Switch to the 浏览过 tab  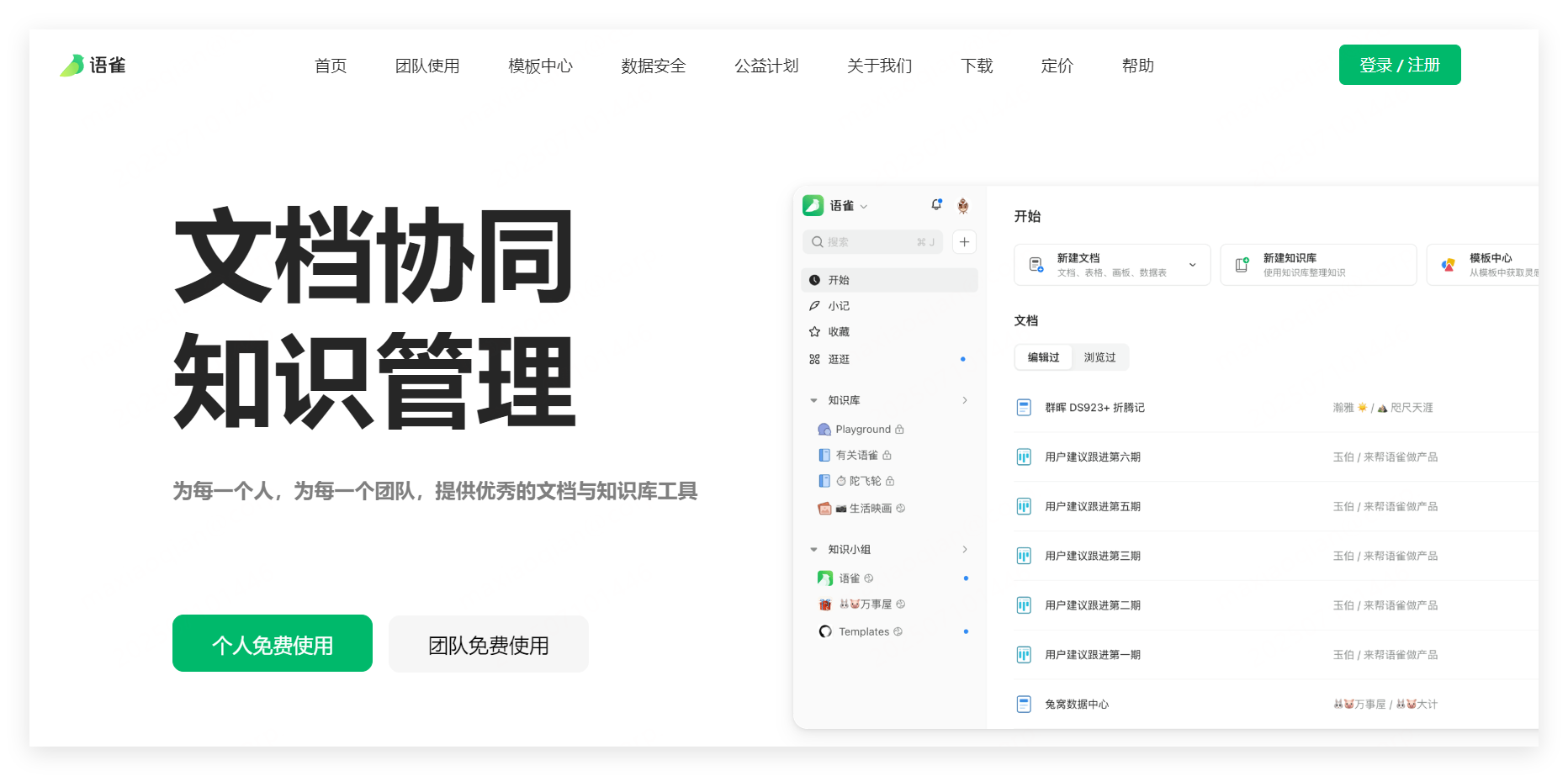pyautogui.click(x=1099, y=357)
